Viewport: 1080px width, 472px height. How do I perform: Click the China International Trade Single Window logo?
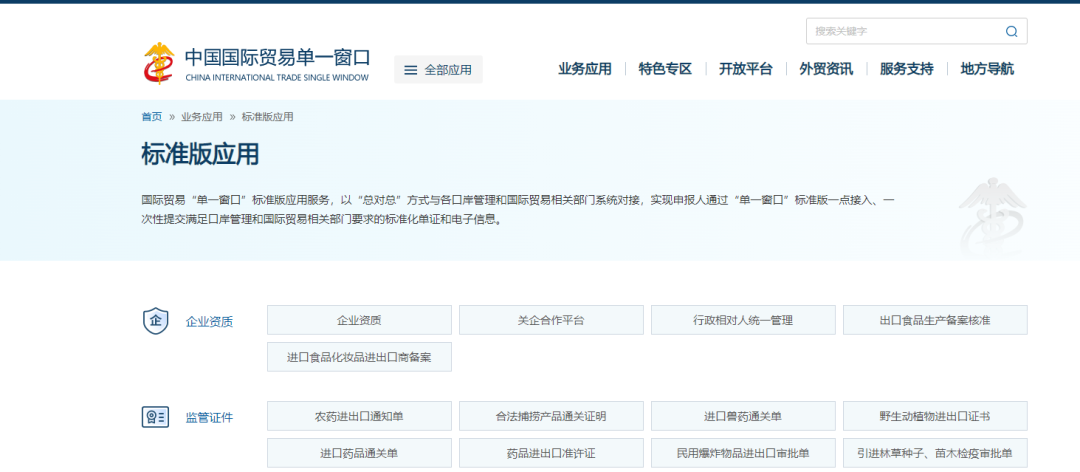click(x=256, y=63)
